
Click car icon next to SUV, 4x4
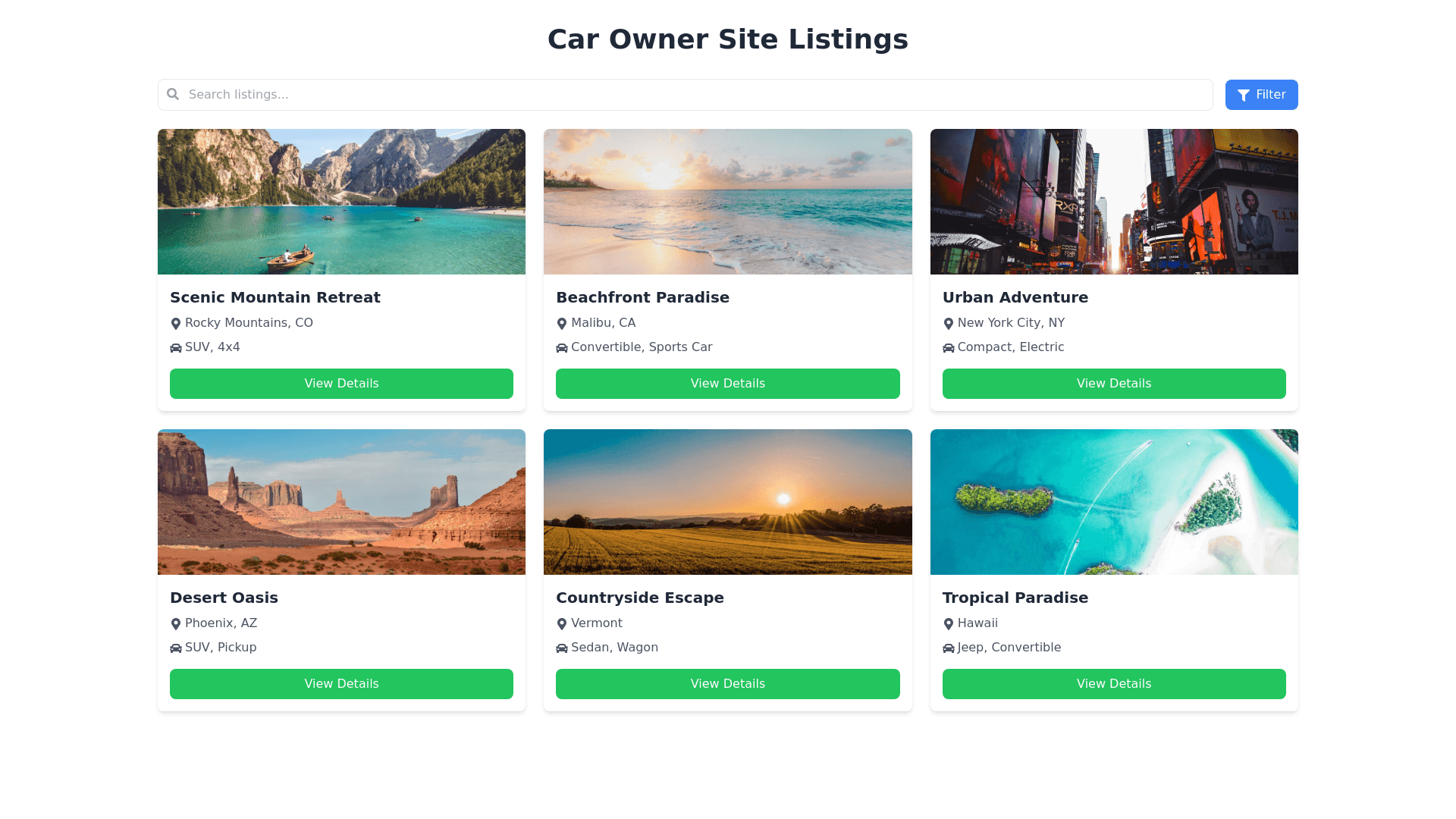click(x=176, y=348)
